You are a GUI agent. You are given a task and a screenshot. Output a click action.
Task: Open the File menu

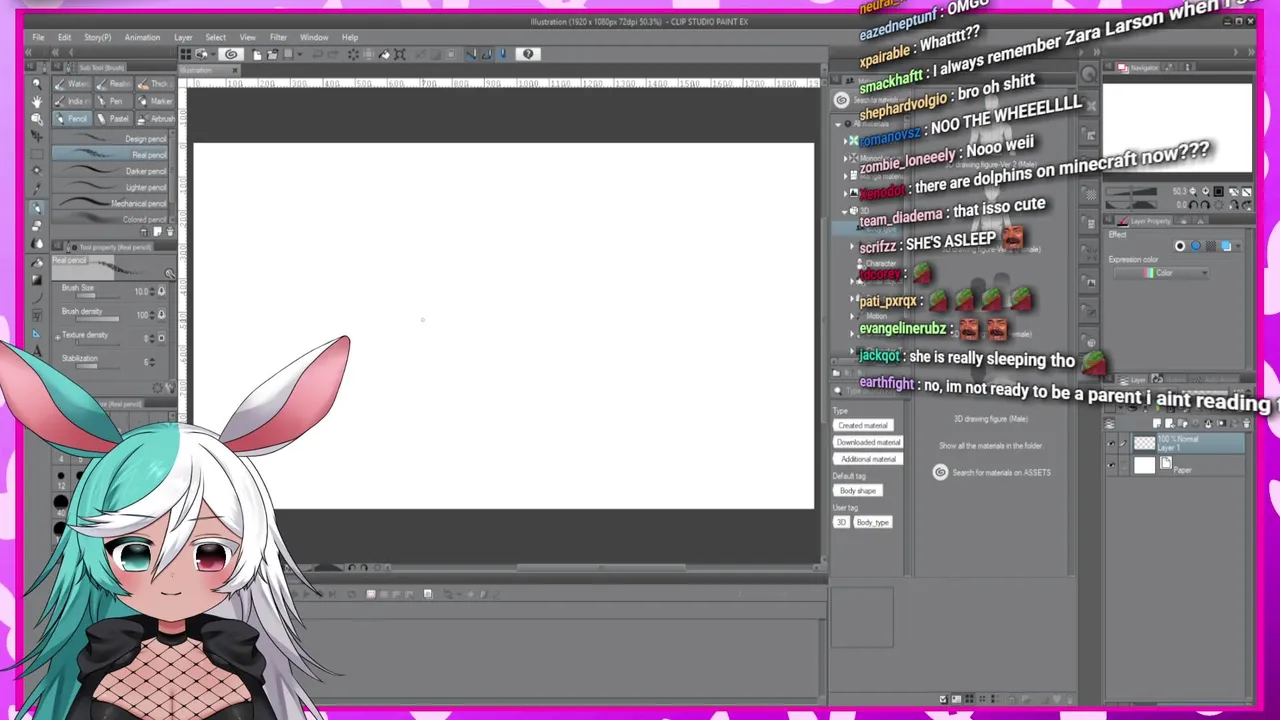click(x=38, y=37)
